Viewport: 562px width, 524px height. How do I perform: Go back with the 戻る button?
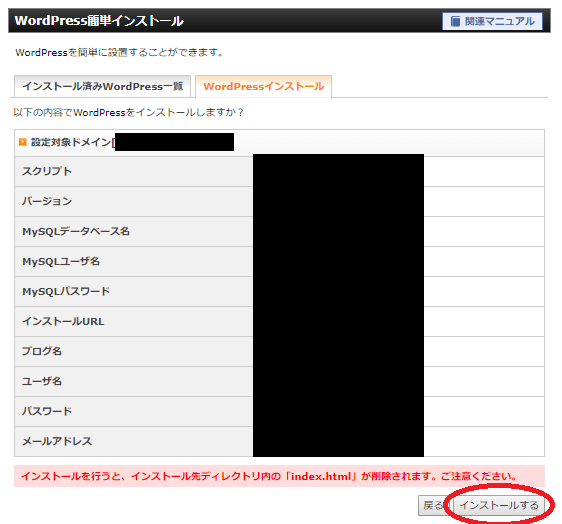pos(433,505)
